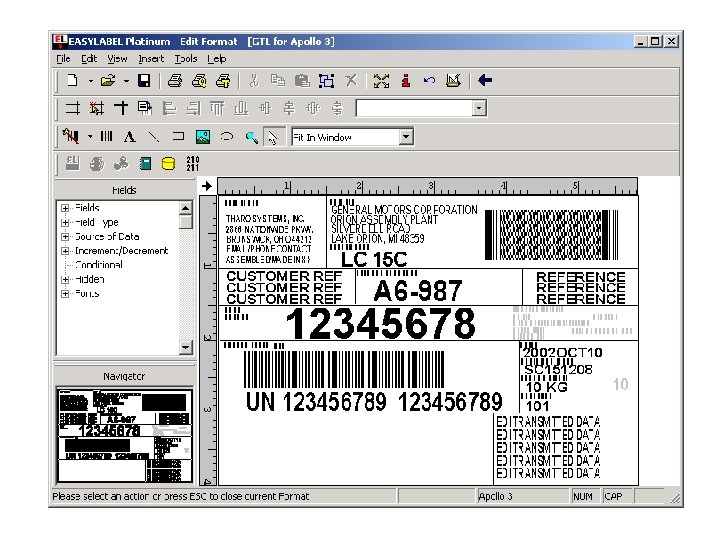Click the Navigator label thumbnail preview
This screenshot has width=720, height=540.
pyautogui.click(x=125, y=435)
